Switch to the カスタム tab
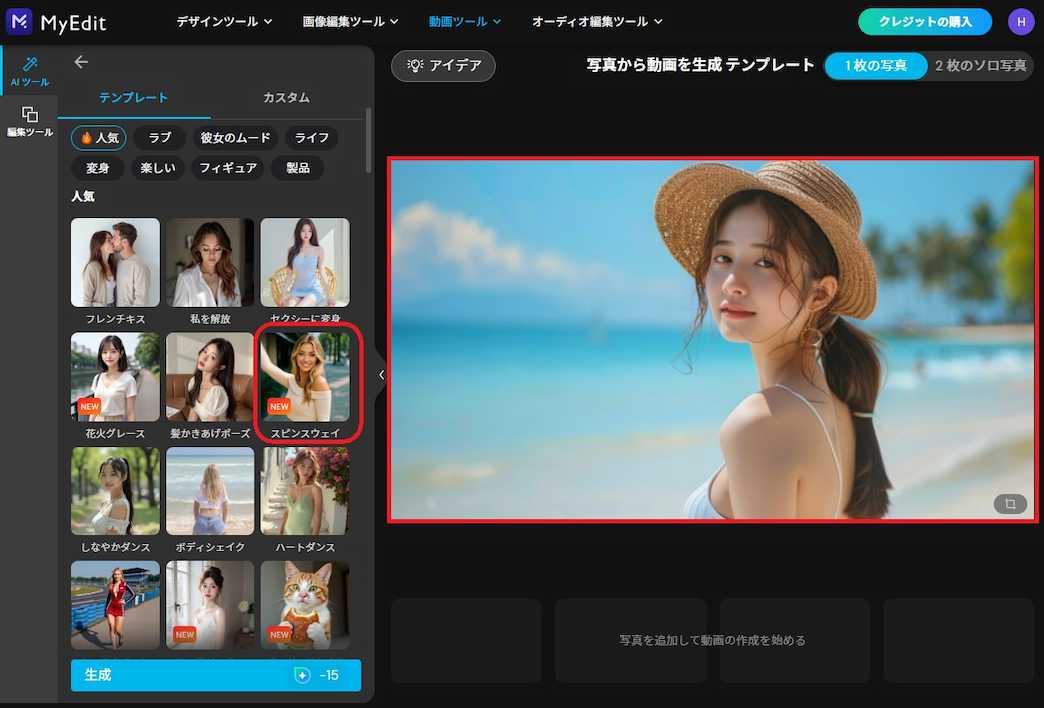The width and height of the screenshot is (1044, 708). [x=285, y=100]
